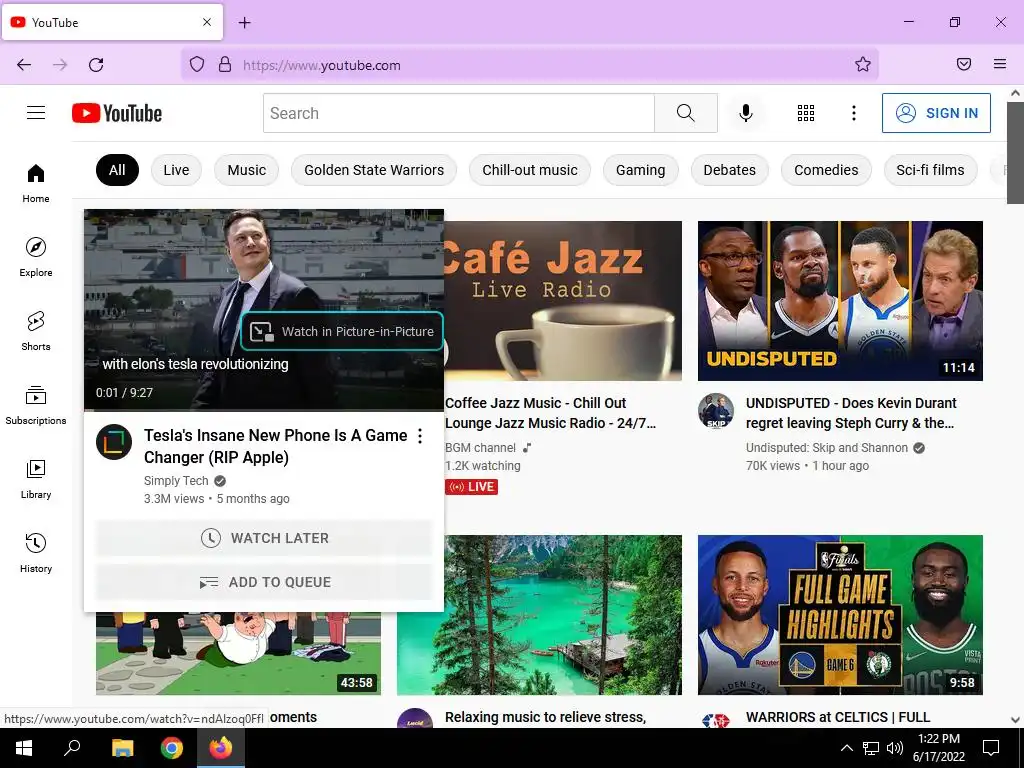The height and width of the screenshot is (768, 1024).
Task: Open the Family Guy 43:58 thumbnail
Action: [x=238, y=653]
